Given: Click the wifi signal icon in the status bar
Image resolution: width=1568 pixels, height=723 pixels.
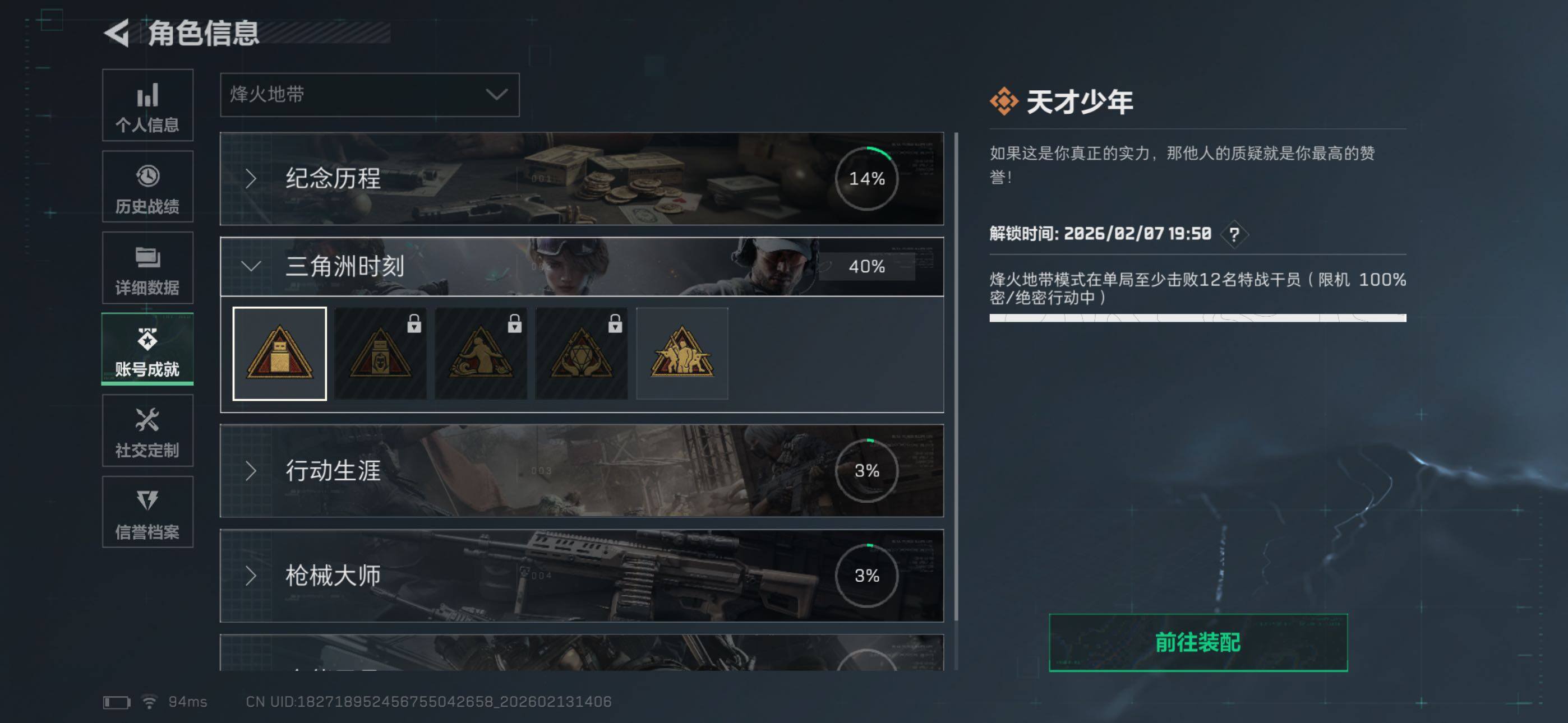Looking at the screenshot, I should coord(149,702).
